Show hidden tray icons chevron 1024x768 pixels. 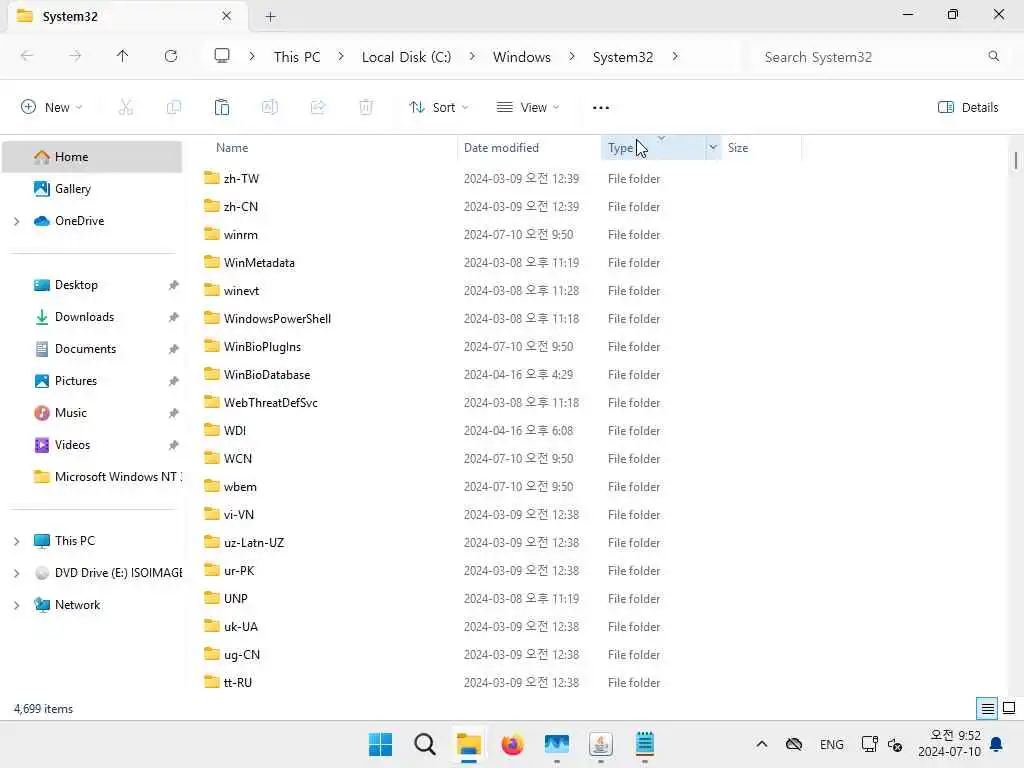[761, 744]
